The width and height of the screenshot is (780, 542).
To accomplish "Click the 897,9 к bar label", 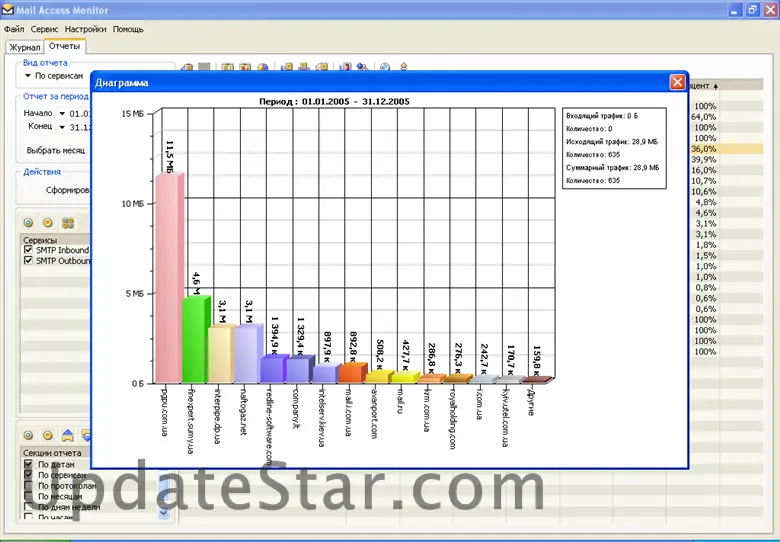I will 327,348.
